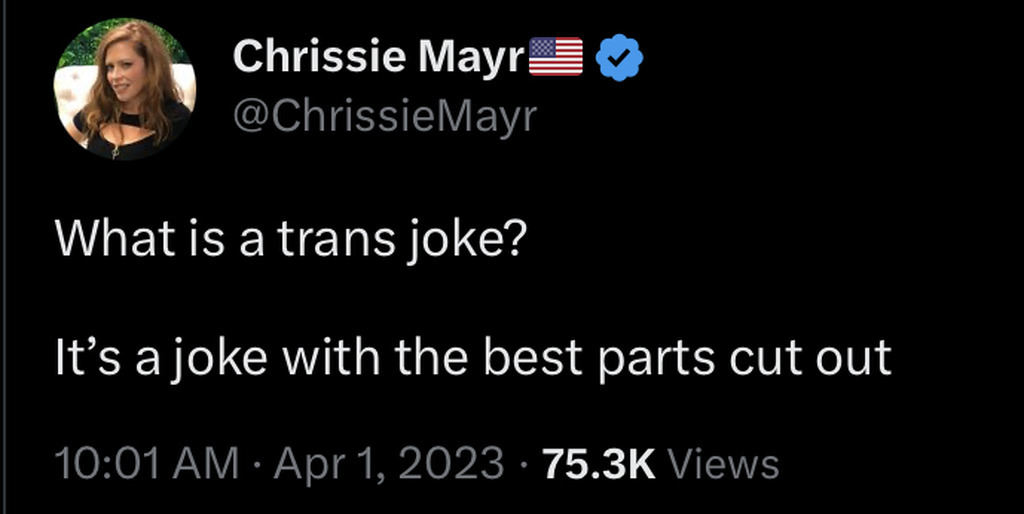
Task: Open Chrissie Mayr's profile picture
Action: 125,89
